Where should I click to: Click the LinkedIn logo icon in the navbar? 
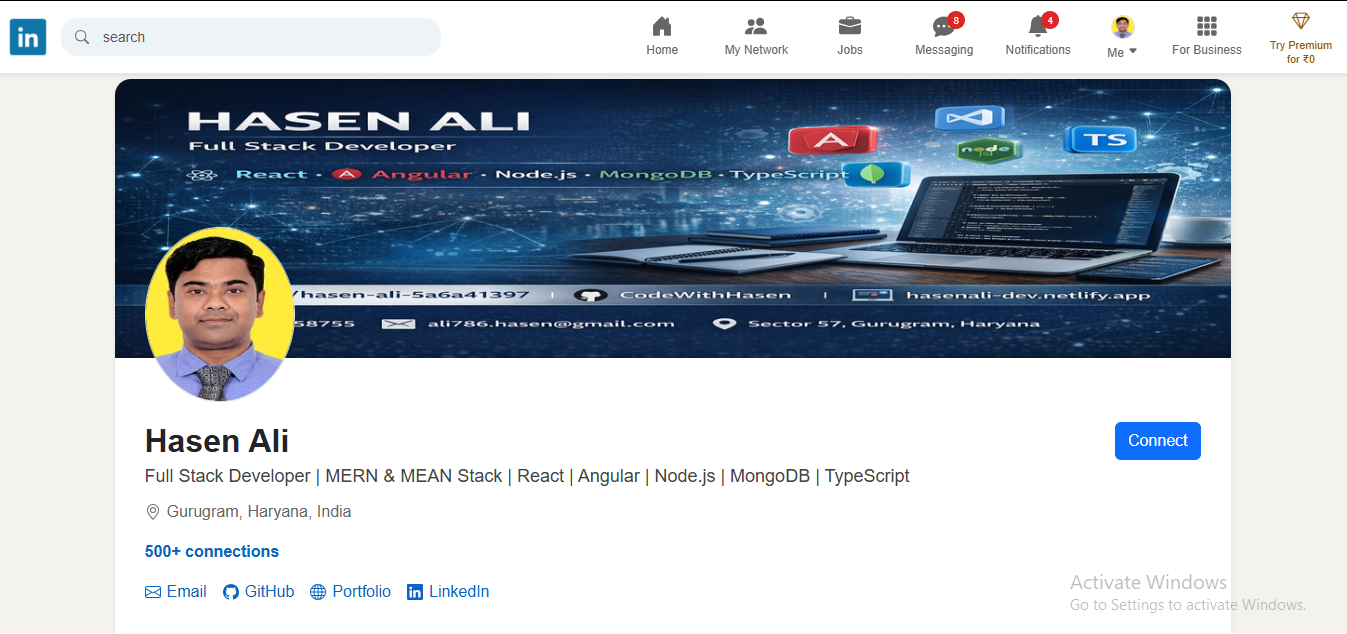28,38
